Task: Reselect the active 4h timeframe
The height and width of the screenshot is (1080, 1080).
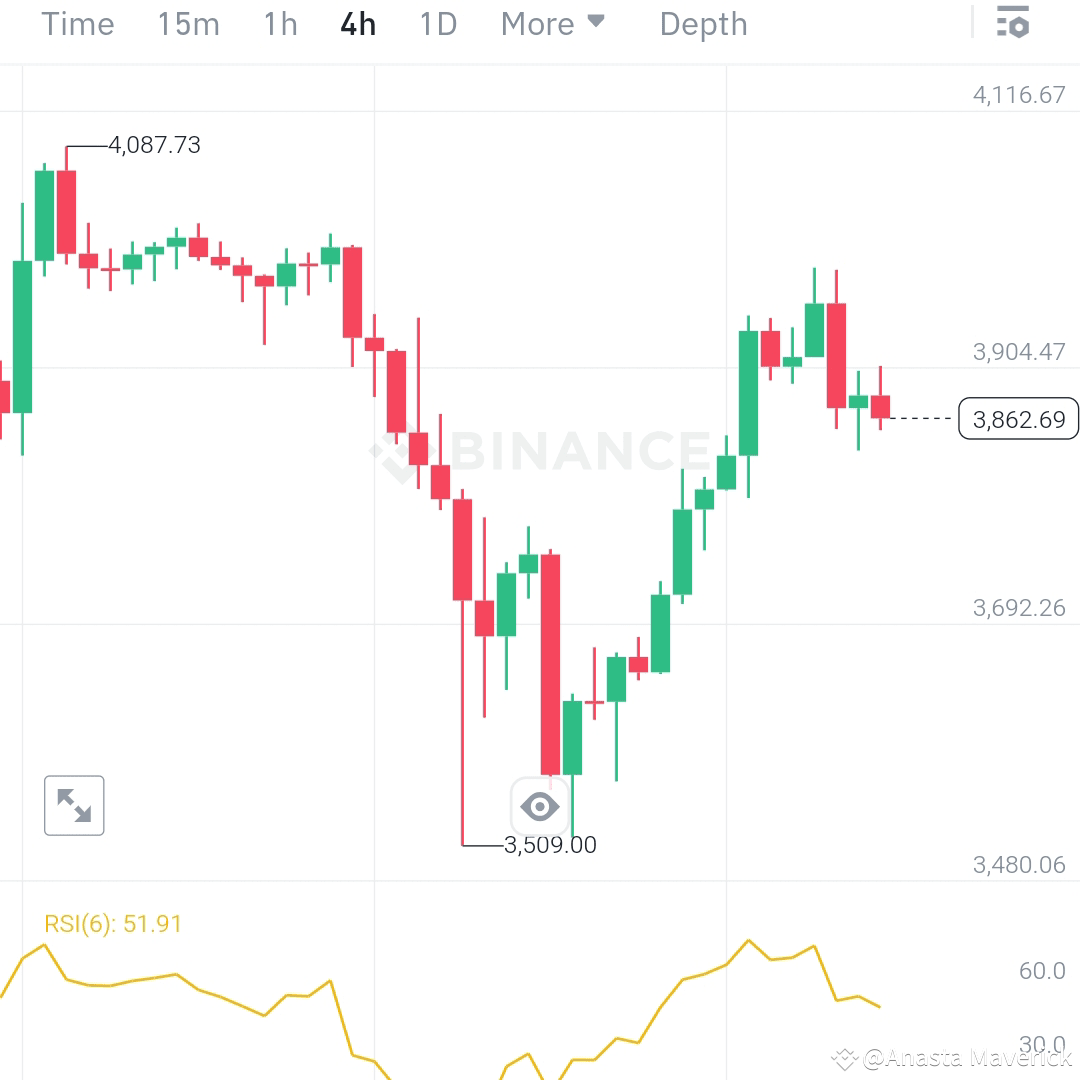Action: click(x=357, y=24)
